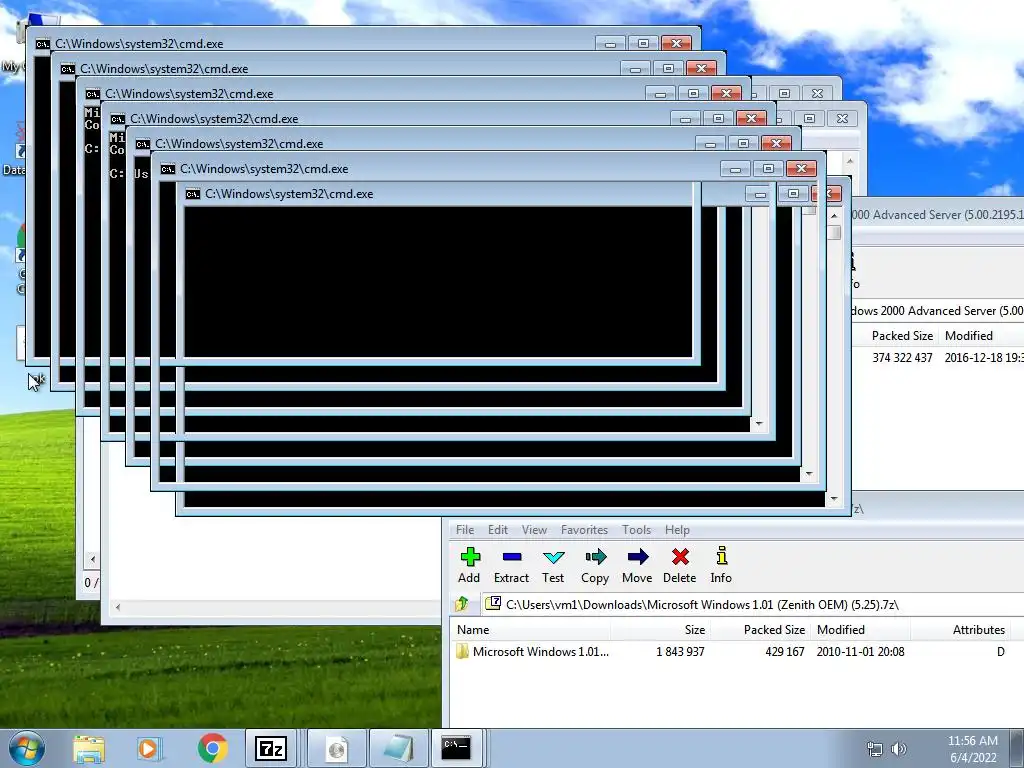Click the network icon in system tray
This screenshot has height=768, width=1024.
coord(874,749)
